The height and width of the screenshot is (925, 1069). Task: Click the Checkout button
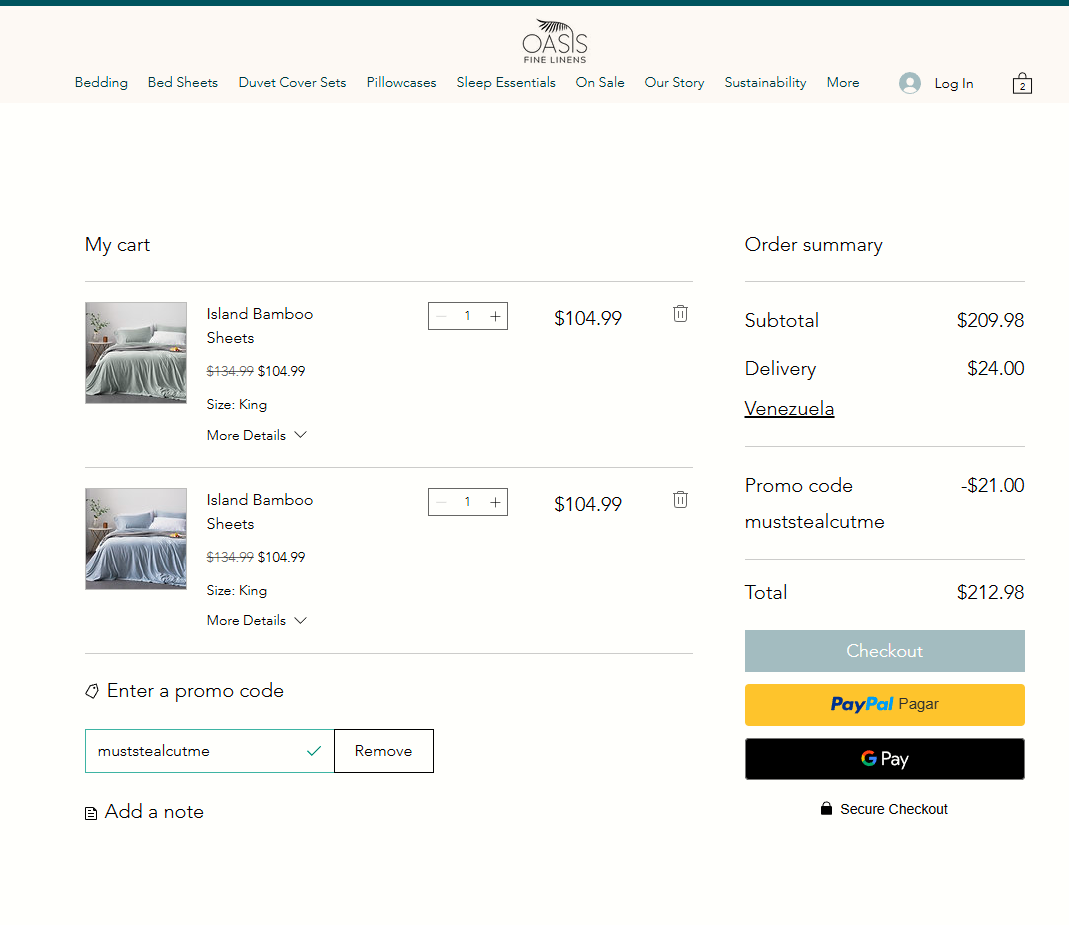(884, 651)
